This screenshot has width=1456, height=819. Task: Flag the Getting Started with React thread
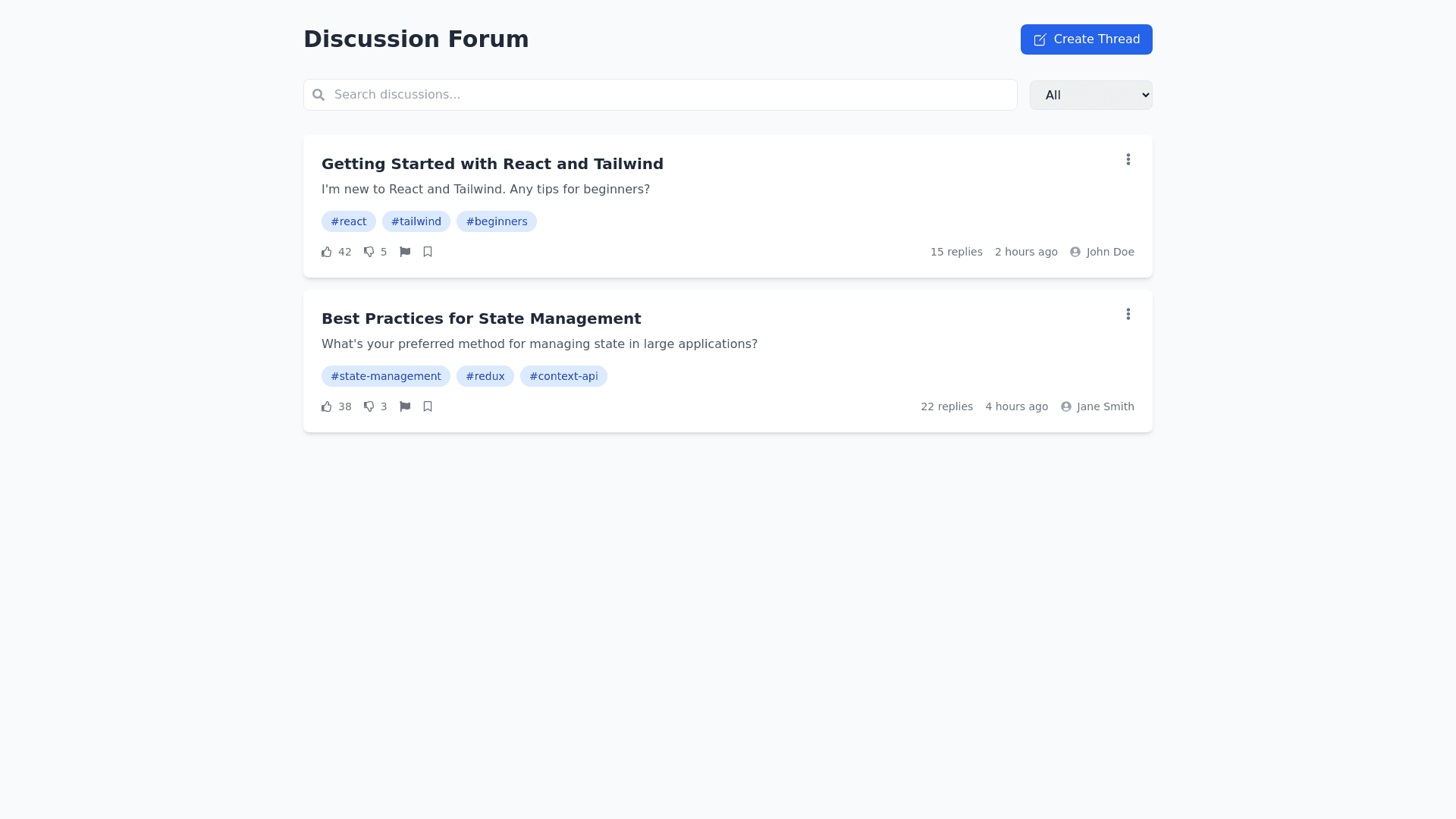(405, 252)
